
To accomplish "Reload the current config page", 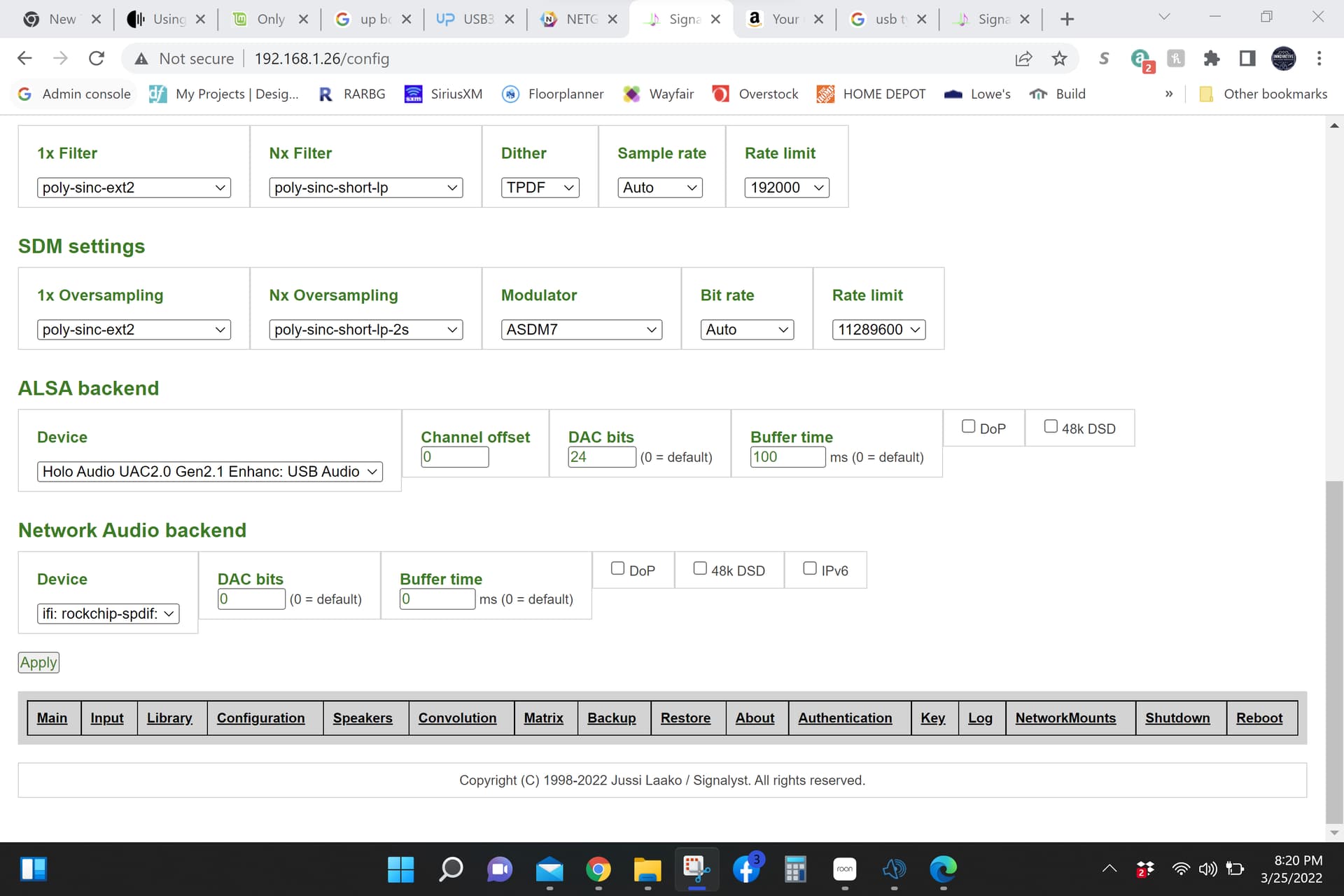I will tap(97, 59).
